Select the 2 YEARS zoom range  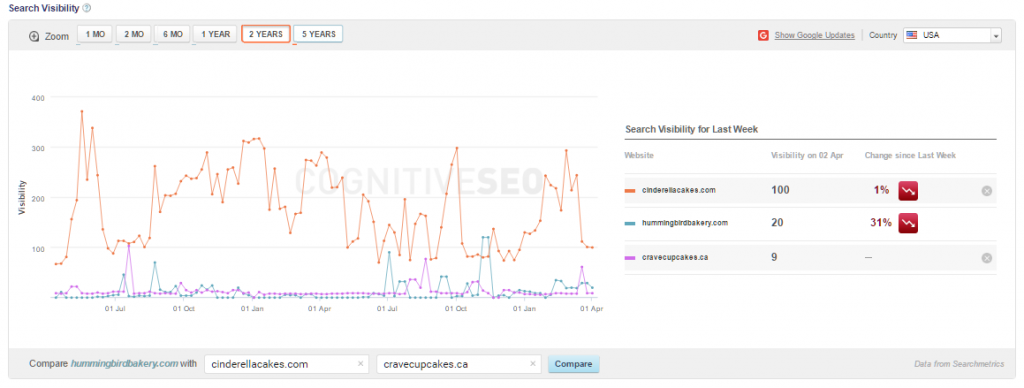[266, 35]
